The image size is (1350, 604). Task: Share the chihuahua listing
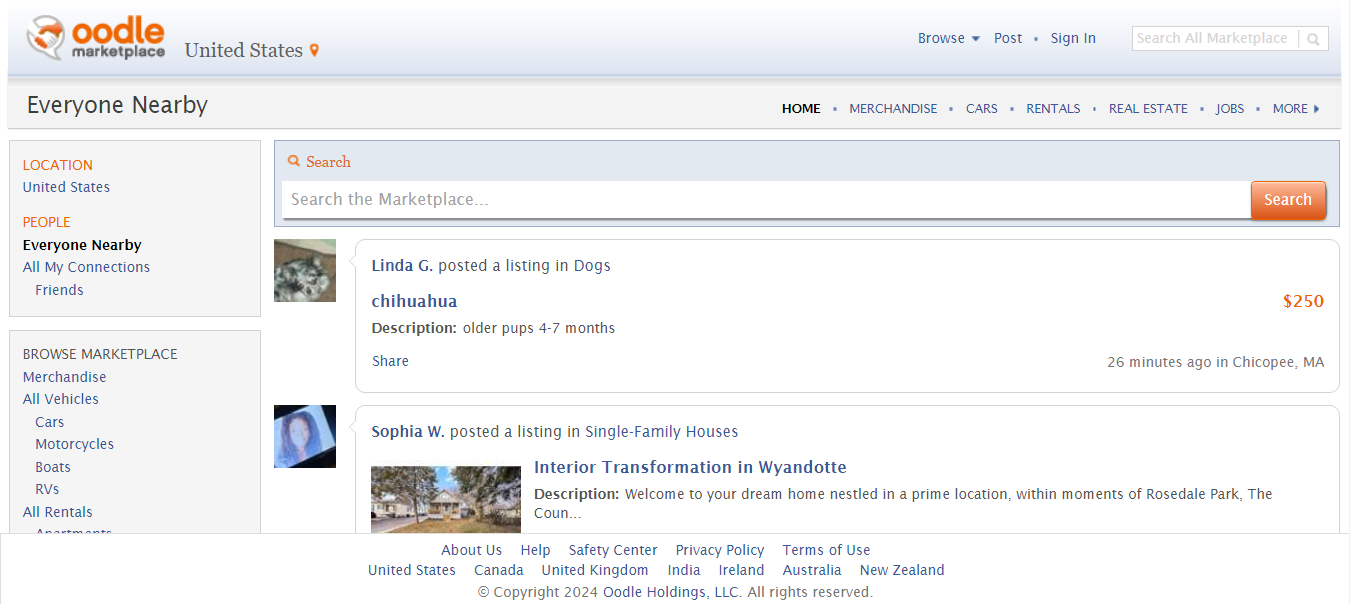tap(390, 361)
